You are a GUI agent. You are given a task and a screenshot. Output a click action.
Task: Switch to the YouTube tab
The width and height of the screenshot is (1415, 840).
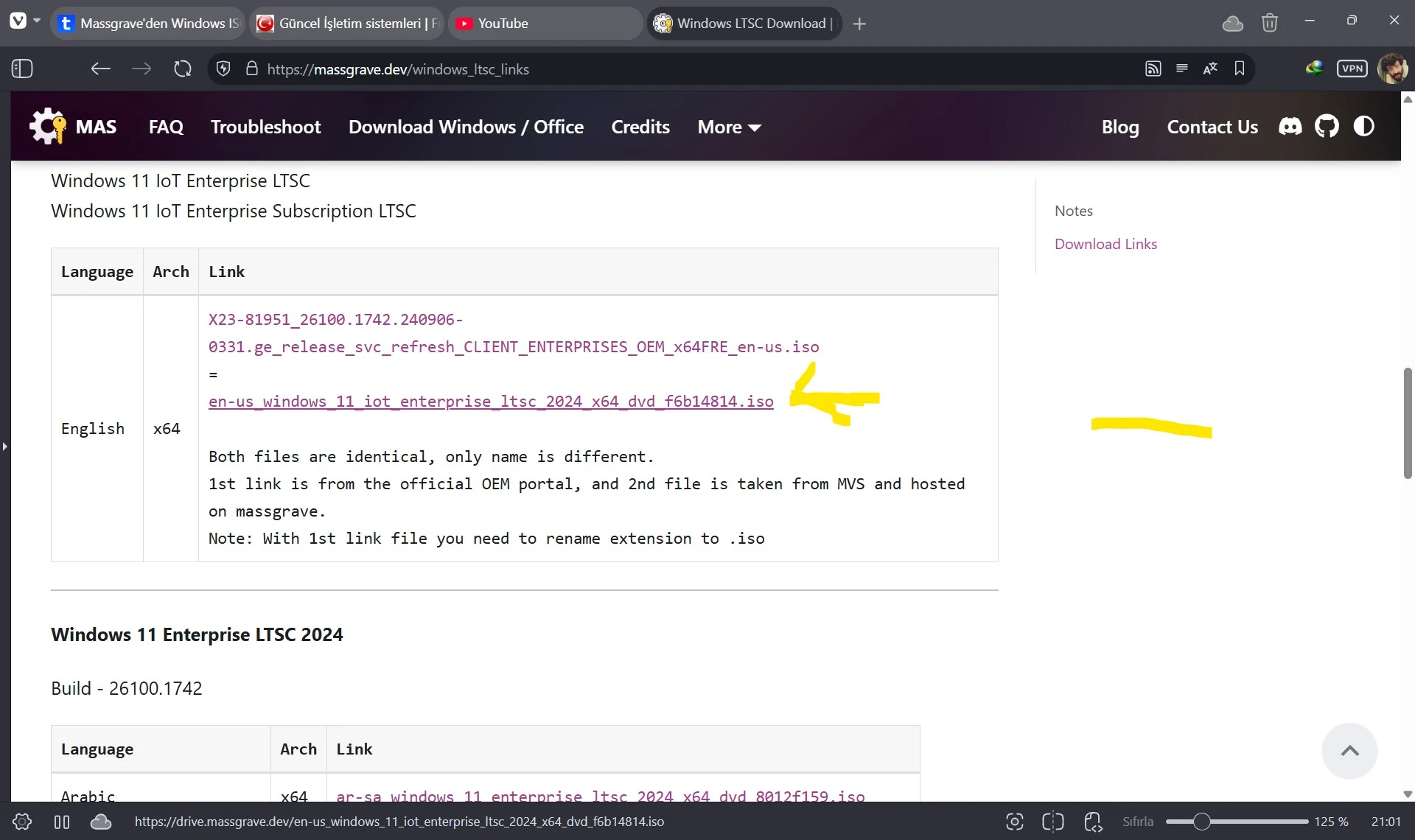pyautogui.click(x=545, y=24)
